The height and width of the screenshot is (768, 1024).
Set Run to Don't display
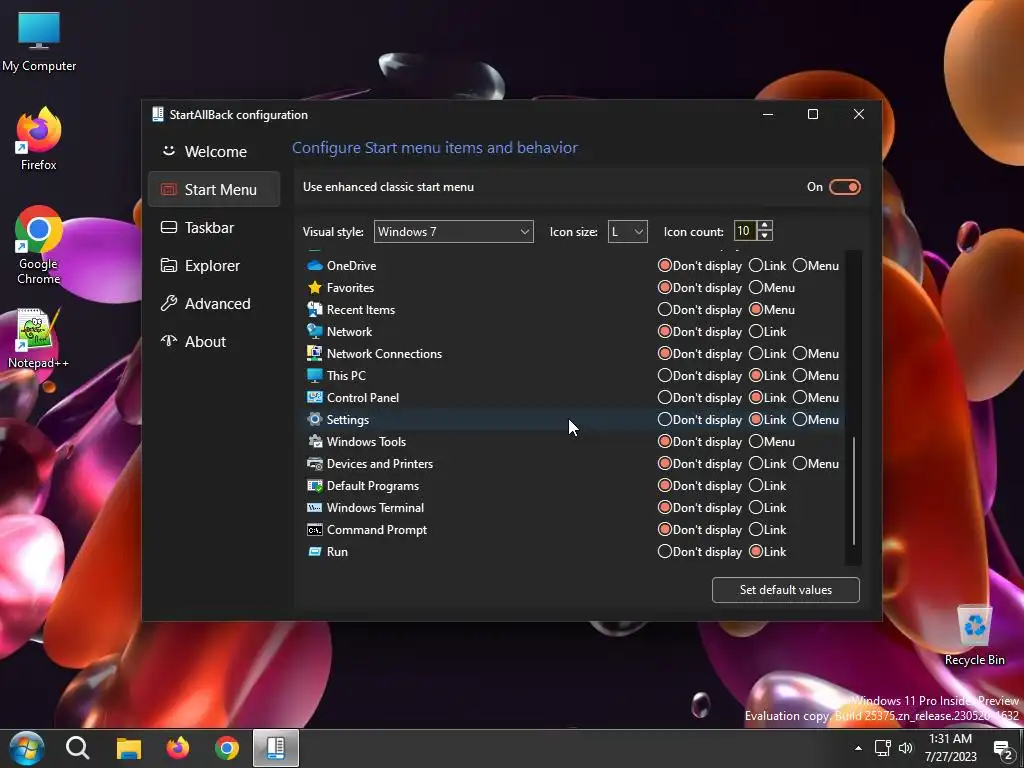[x=665, y=552]
